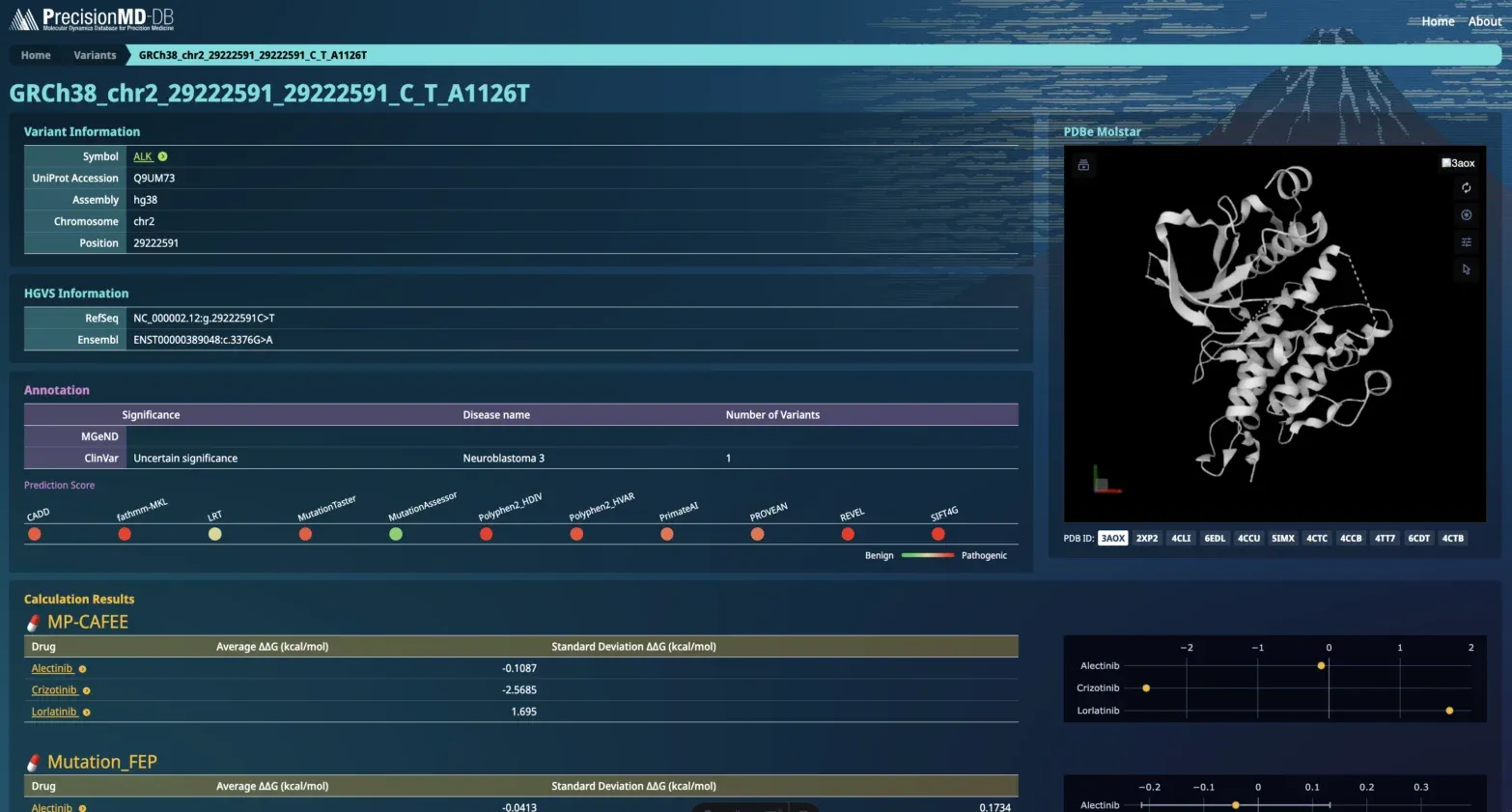
Task: Select PDB ID 3AOX tab
Action: [1113, 538]
